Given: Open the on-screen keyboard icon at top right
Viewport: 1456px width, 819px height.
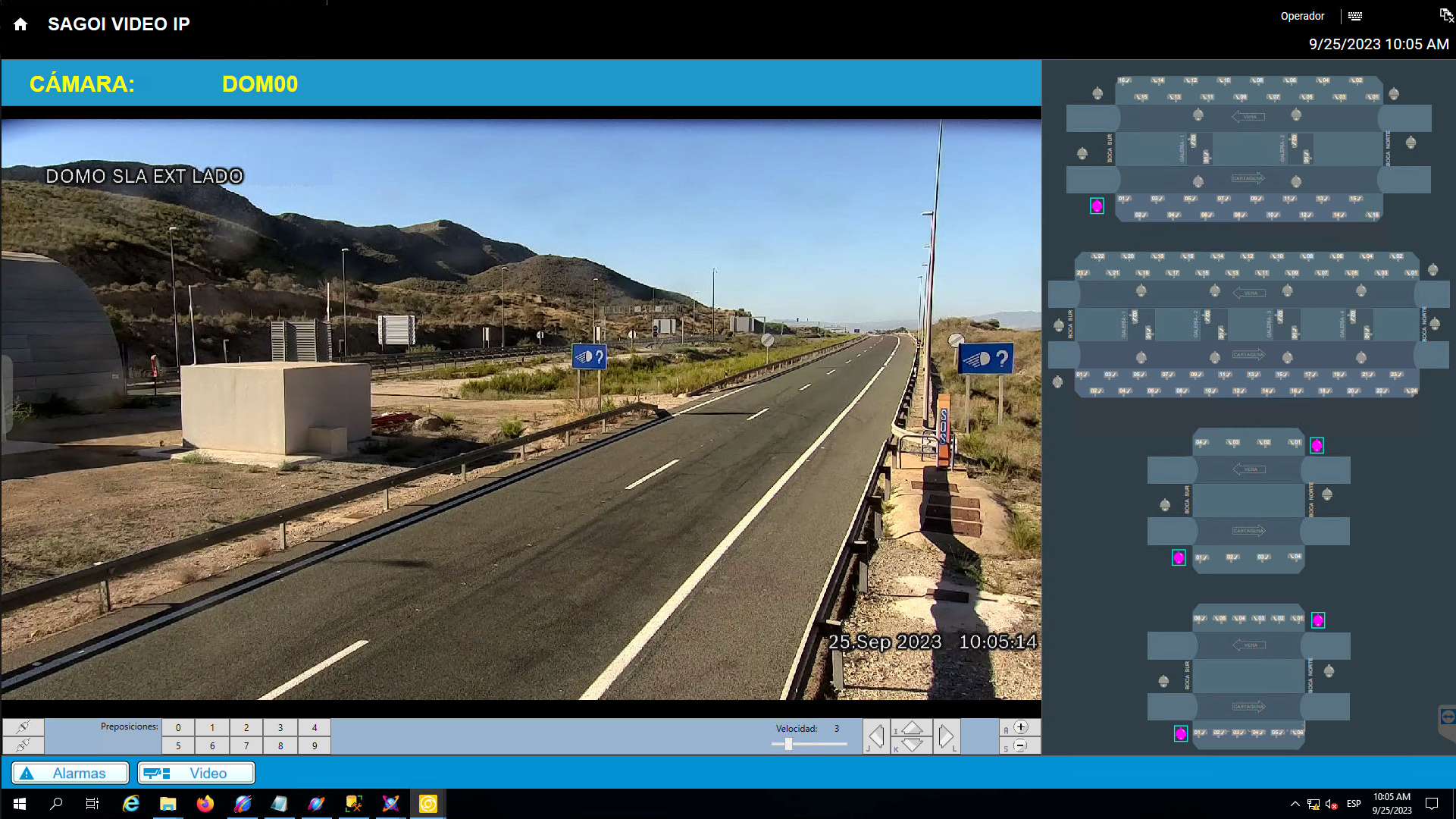Looking at the screenshot, I should click(1356, 15).
